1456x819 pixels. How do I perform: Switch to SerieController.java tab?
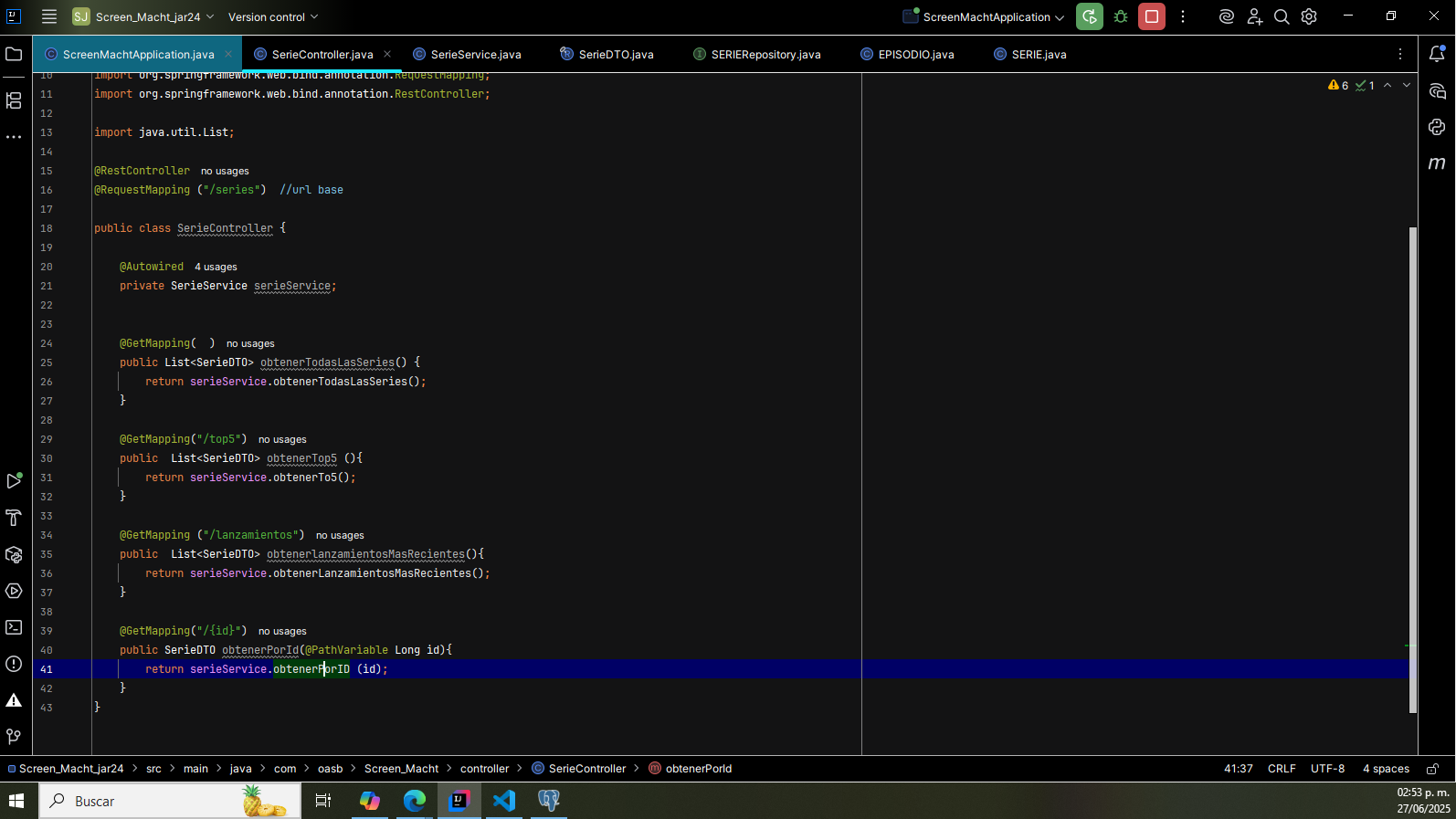tap(322, 55)
